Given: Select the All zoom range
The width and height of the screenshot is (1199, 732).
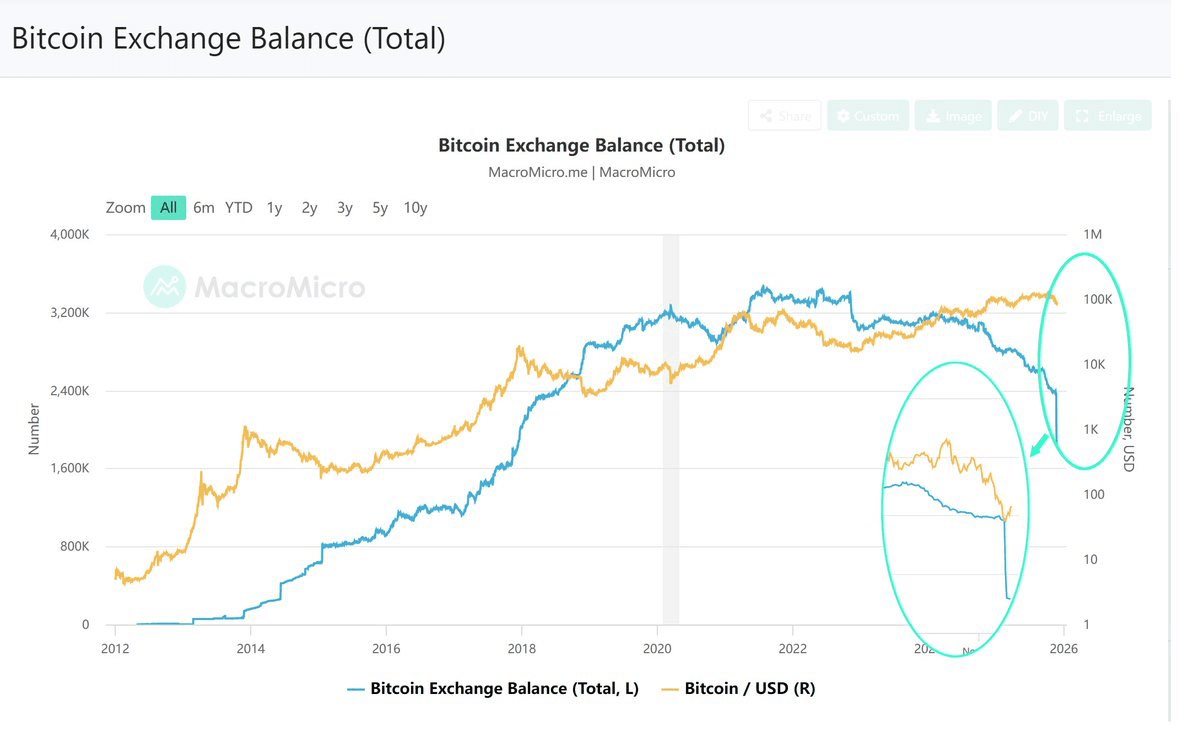Looking at the screenshot, I should pos(168,208).
